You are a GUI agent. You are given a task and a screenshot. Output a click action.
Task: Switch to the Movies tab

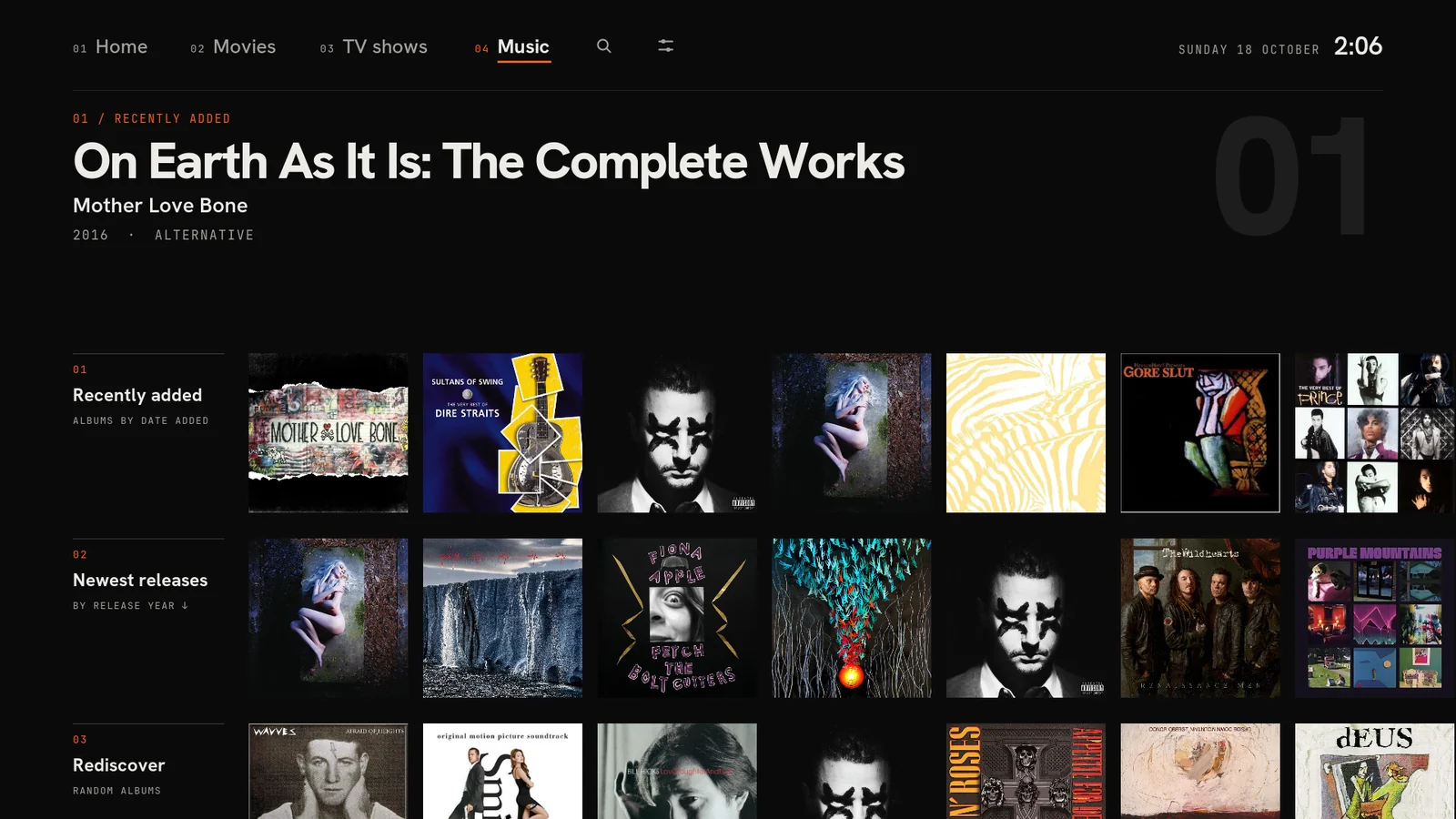click(x=233, y=46)
